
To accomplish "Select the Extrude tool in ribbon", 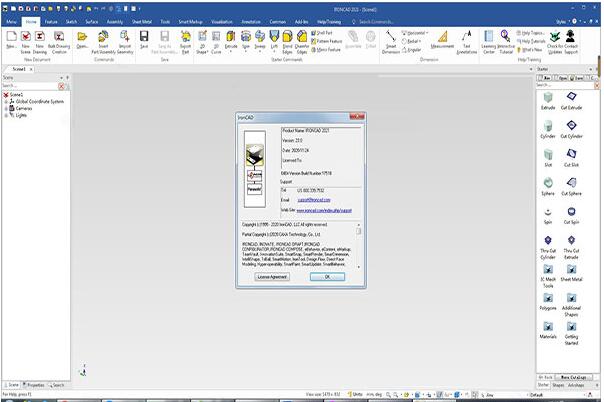I will point(231,37).
